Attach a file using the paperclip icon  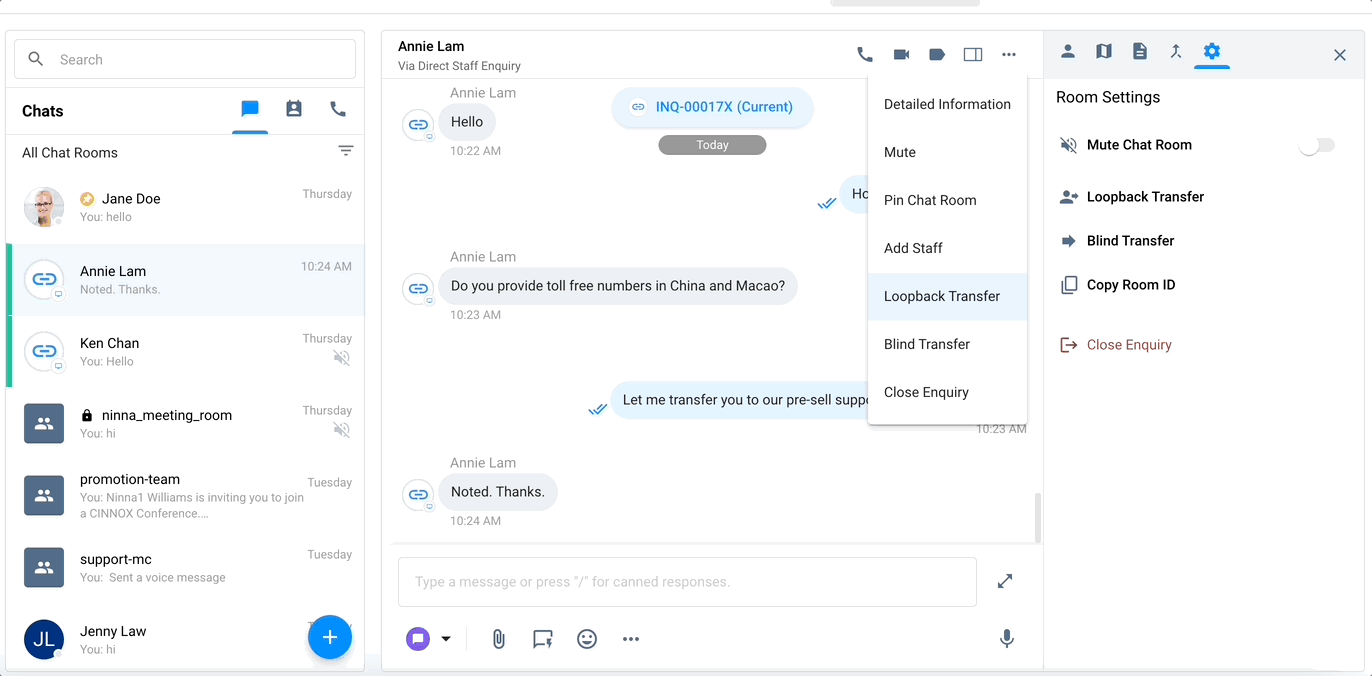pos(498,639)
